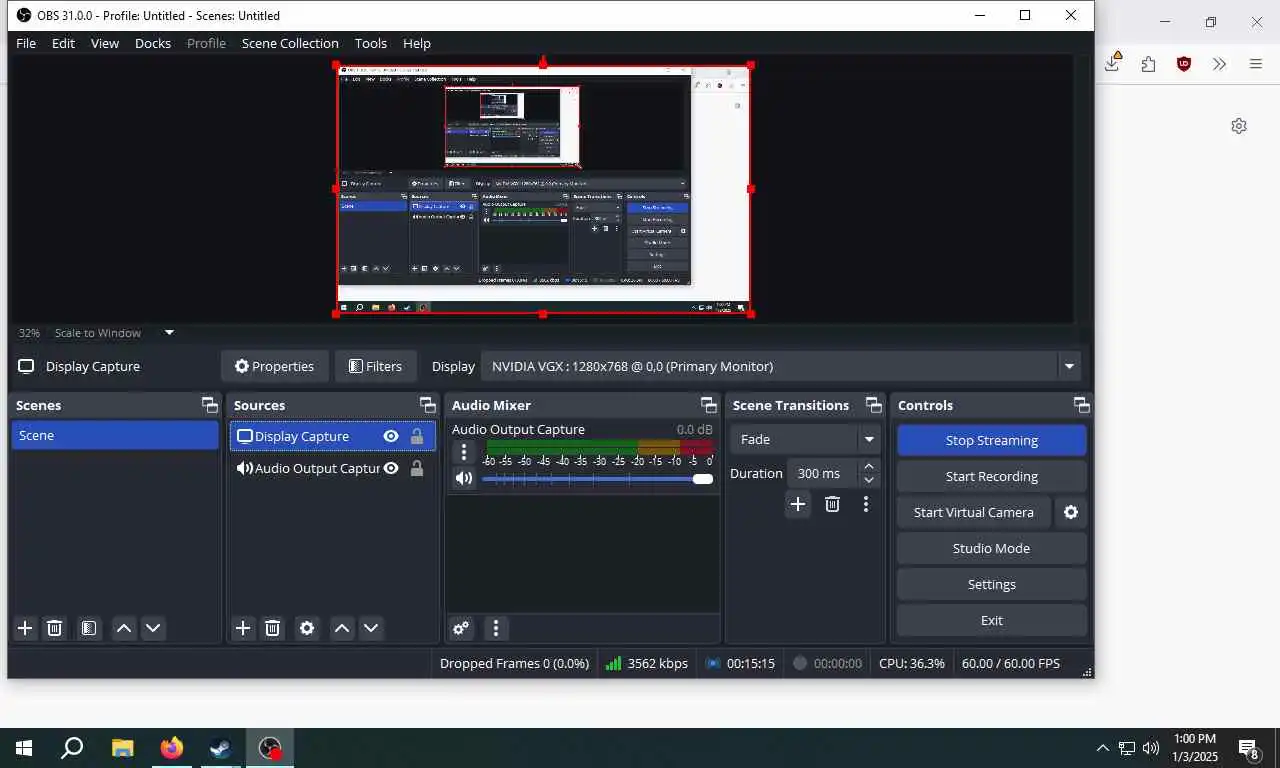Open preview scaling dropdown arrow
The height and width of the screenshot is (768, 1280).
tap(169, 333)
